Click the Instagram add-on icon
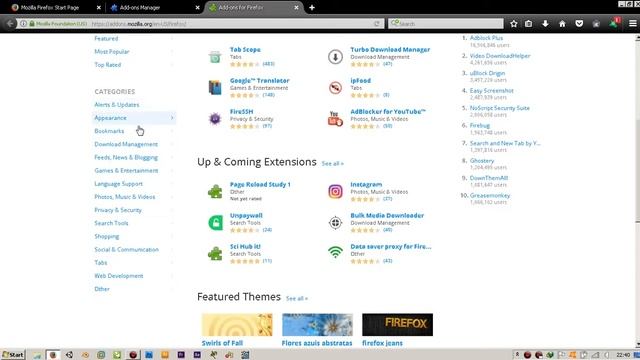Image resolution: width=640 pixels, height=360 pixels. pos(335,191)
